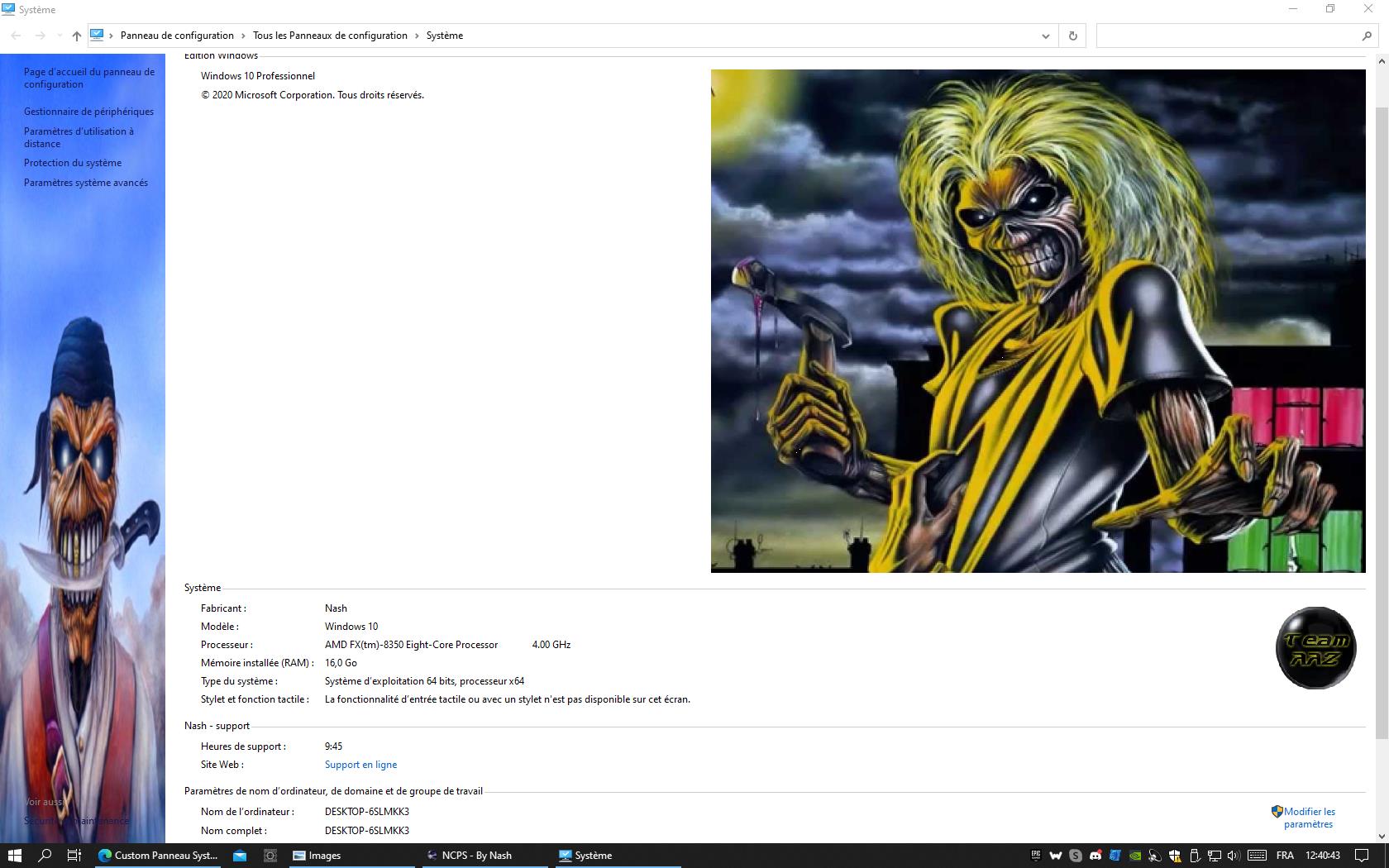The image size is (1389, 868).
Task: Open Epic Games tray icon
Action: click(x=1036, y=856)
